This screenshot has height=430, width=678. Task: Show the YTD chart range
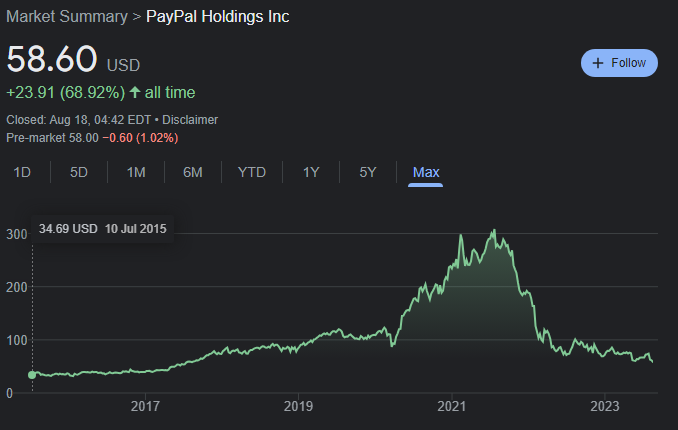(252, 172)
